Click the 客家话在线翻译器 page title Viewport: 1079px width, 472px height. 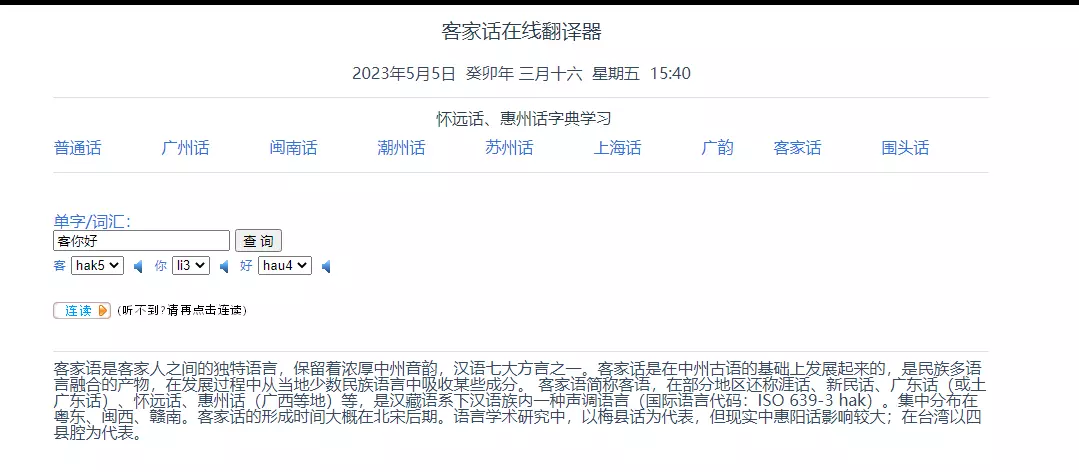click(x=522, y=32)
